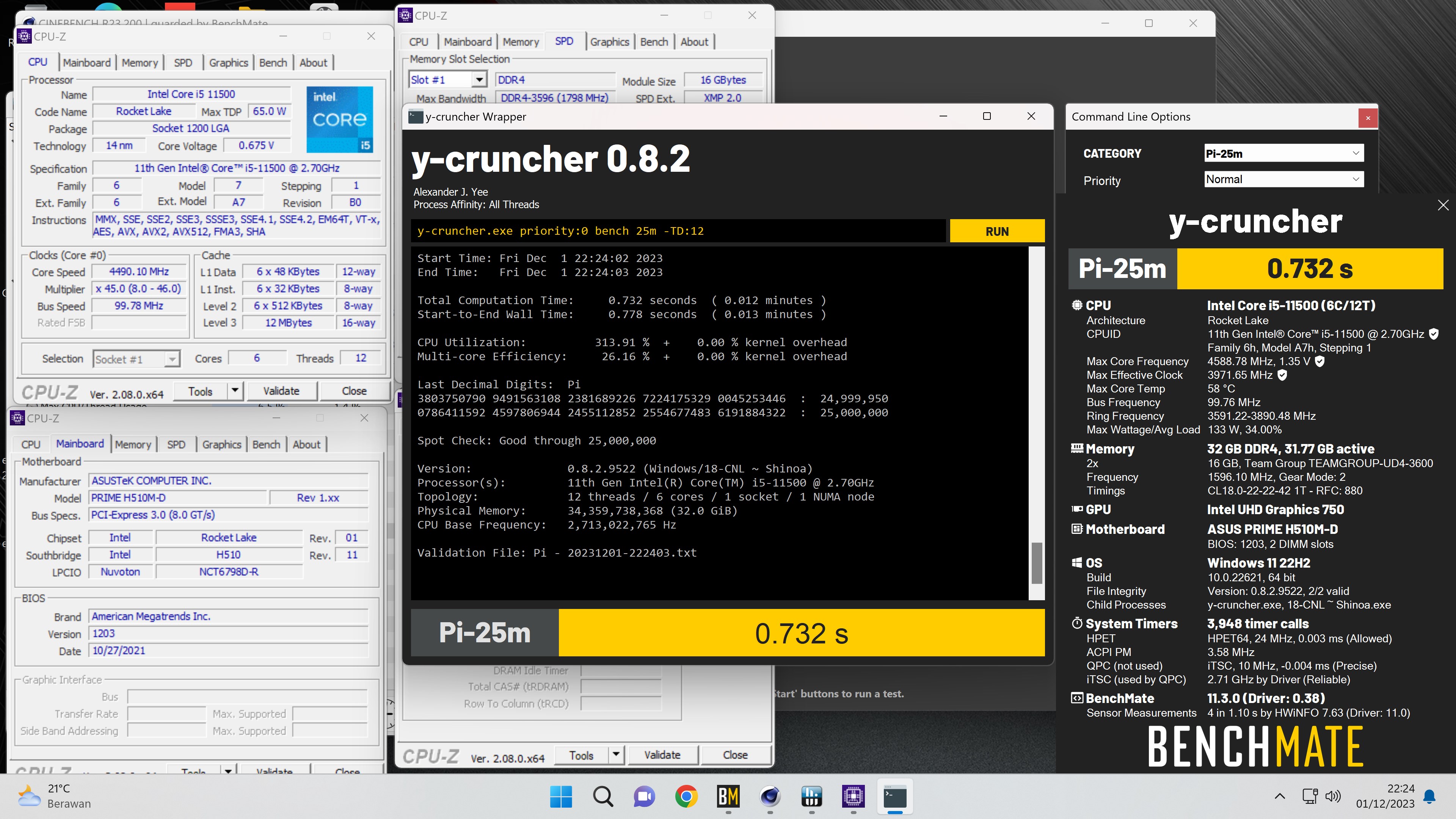1456x819 pixels.
Task: Show hidden system tray icons
Action: click(1280, 796)
